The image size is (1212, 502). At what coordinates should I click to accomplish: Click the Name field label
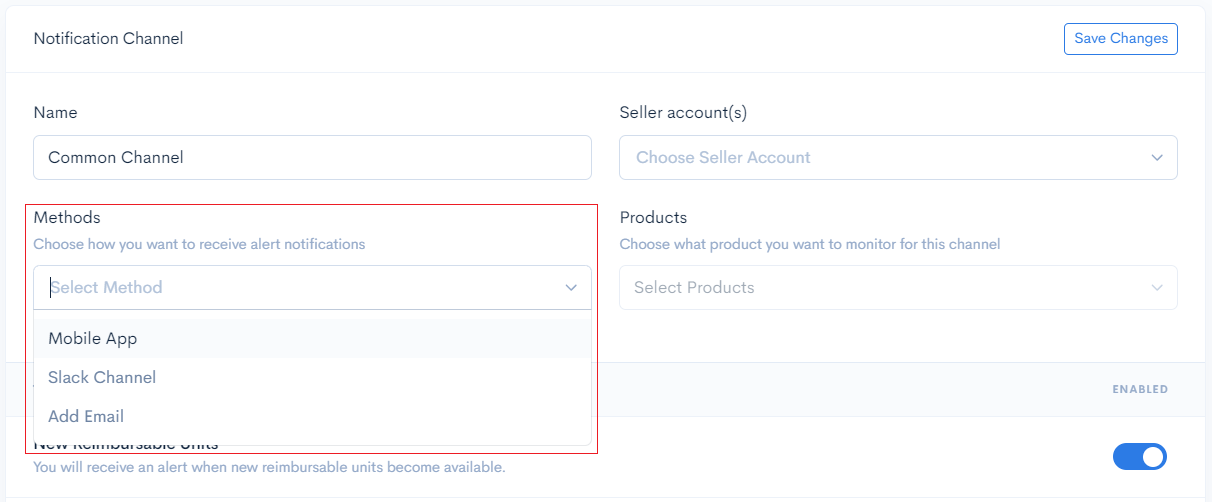[55, 113]
